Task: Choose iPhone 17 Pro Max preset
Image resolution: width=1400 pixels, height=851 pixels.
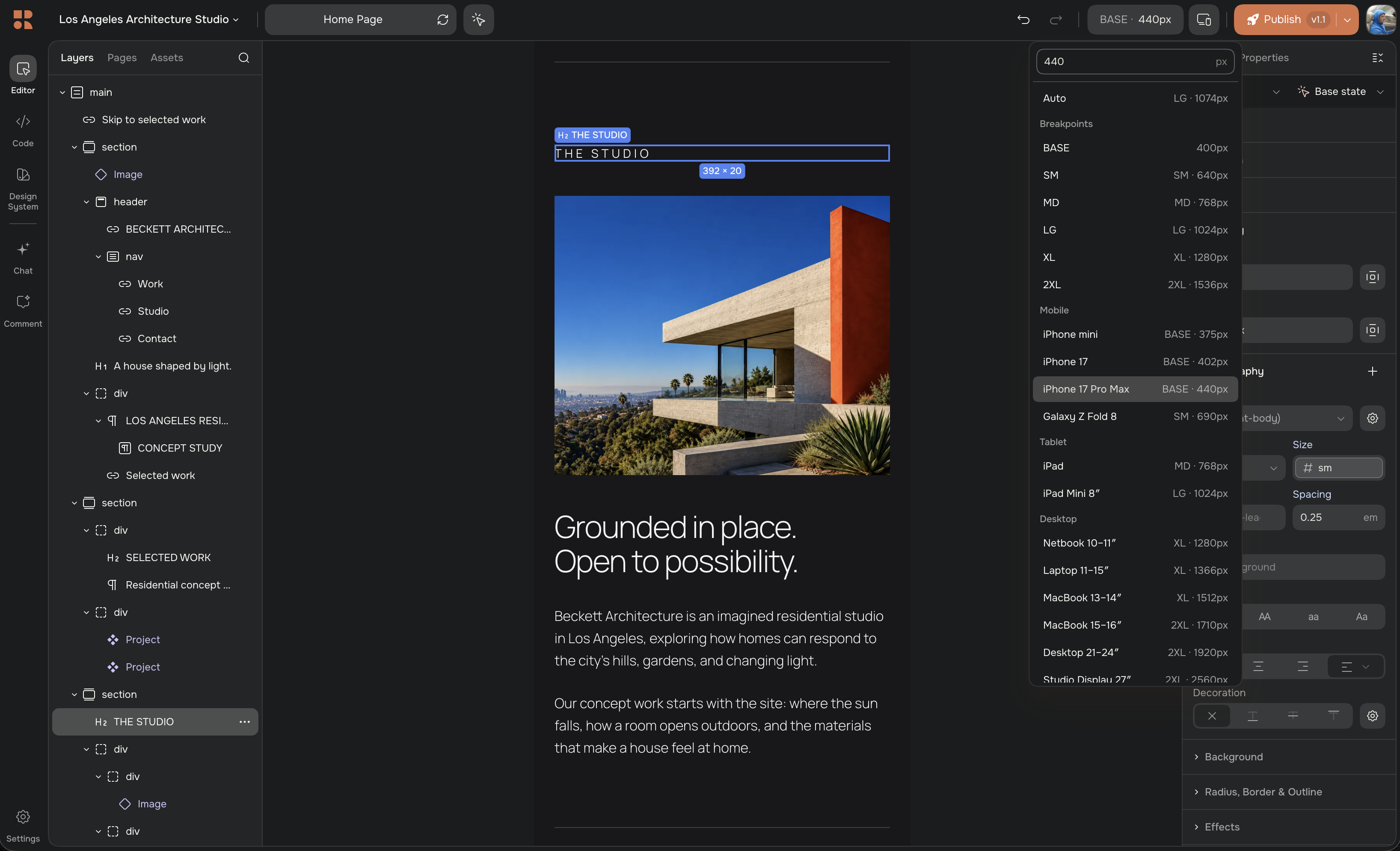Action: click(x=1135, y=389)
